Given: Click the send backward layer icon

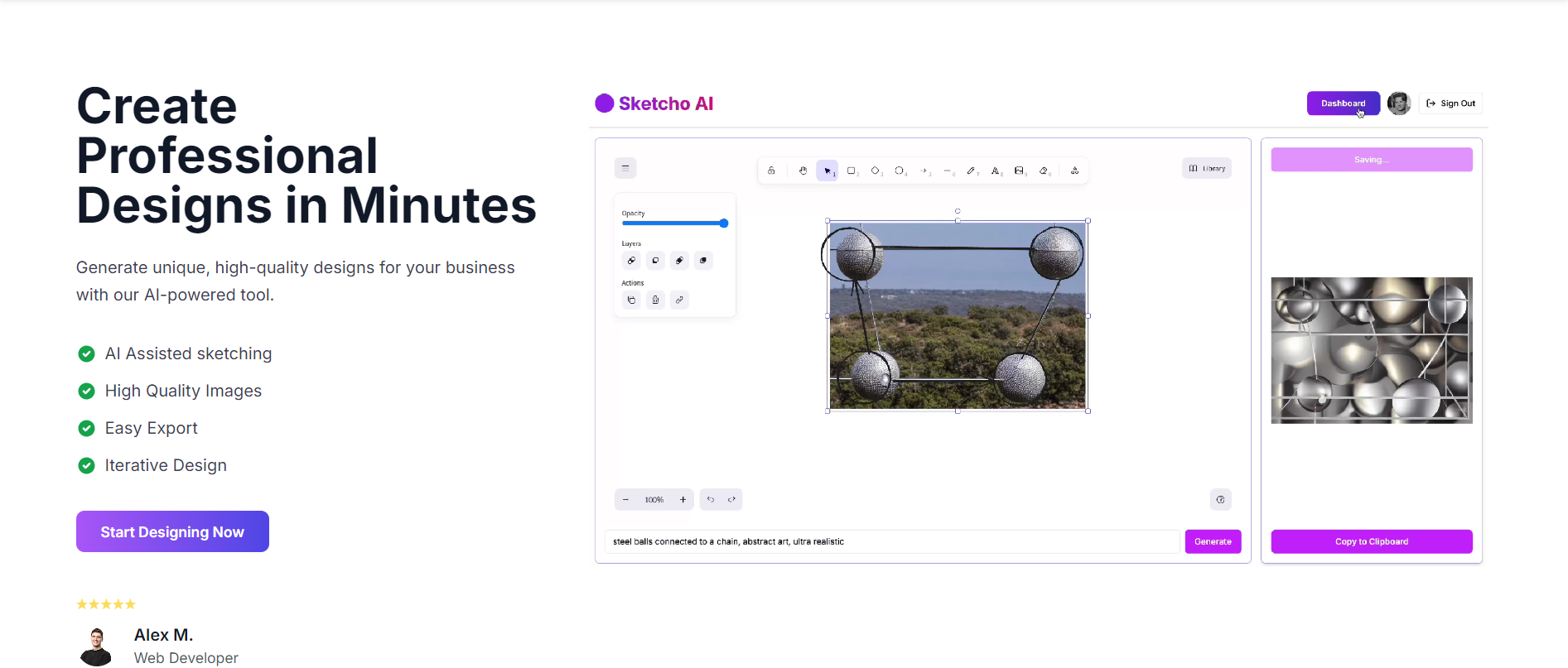Looking at the screenshot, I should 655,261.
